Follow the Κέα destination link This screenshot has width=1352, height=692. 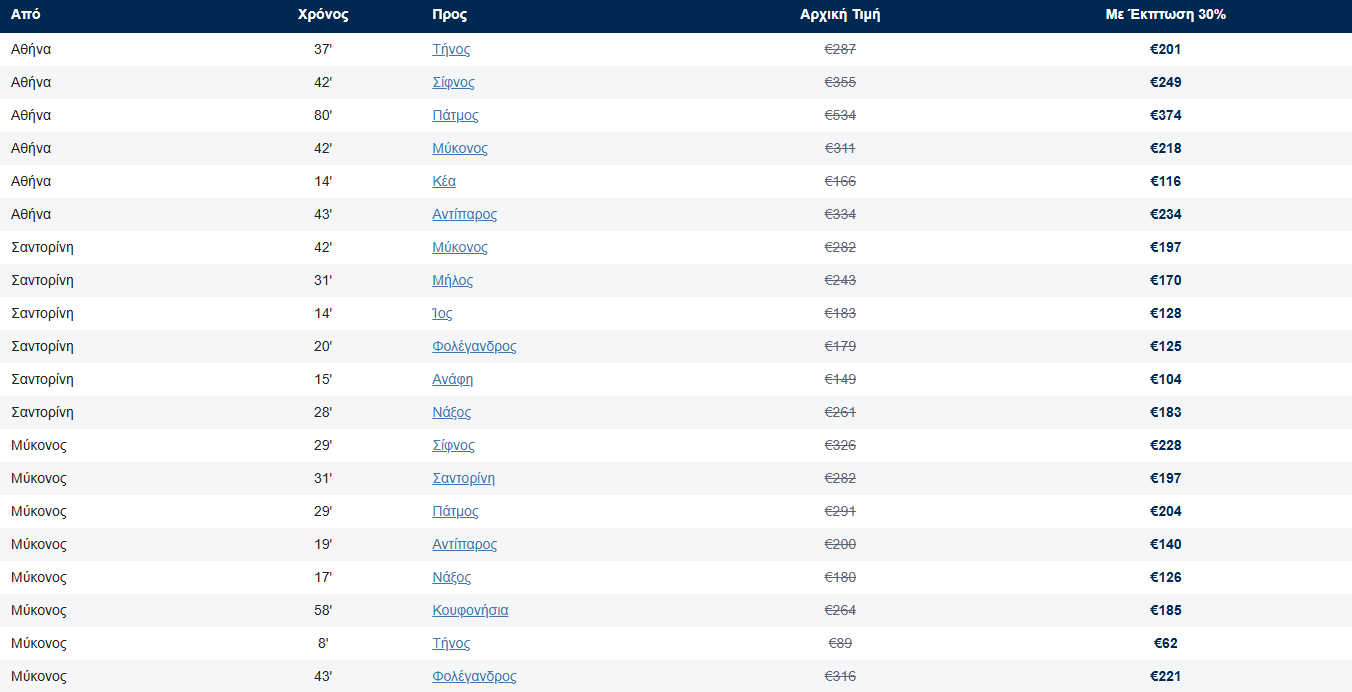coord(444,181)
